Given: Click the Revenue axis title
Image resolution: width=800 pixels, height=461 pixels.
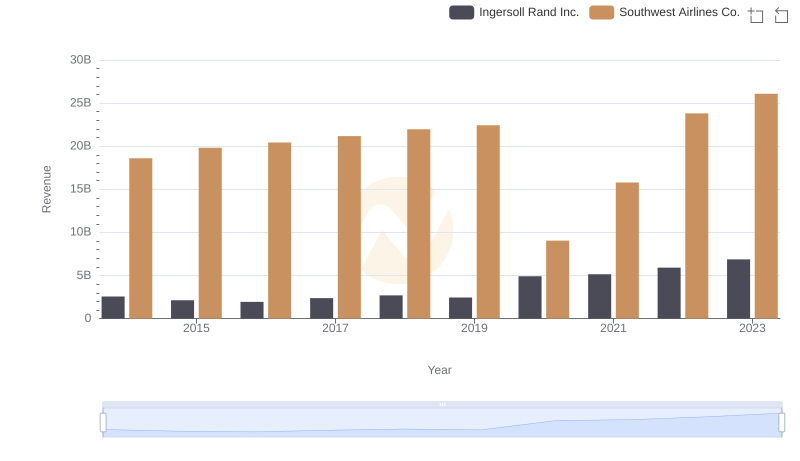Looking at the screenshot, I should [46, 189].
